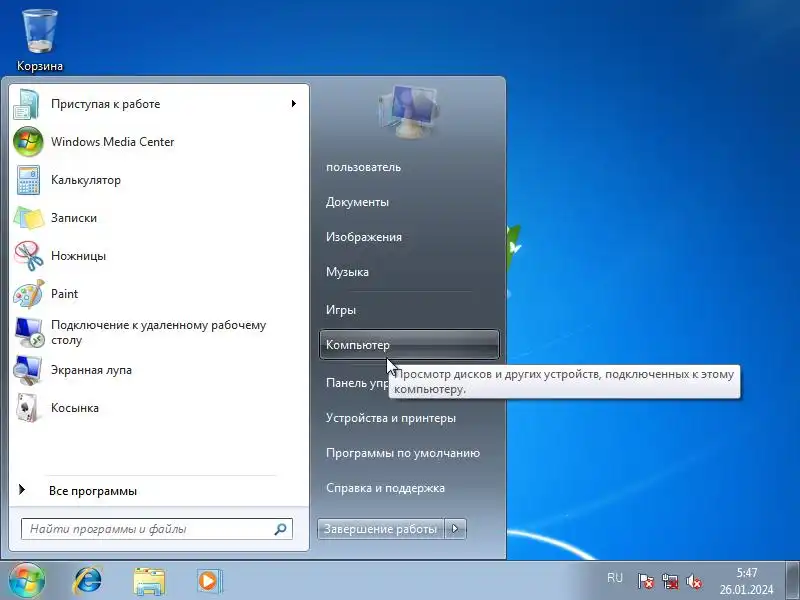Click the Show desktop strip
This screenshot has height=600, width=800.
click(x=792, y=581)
